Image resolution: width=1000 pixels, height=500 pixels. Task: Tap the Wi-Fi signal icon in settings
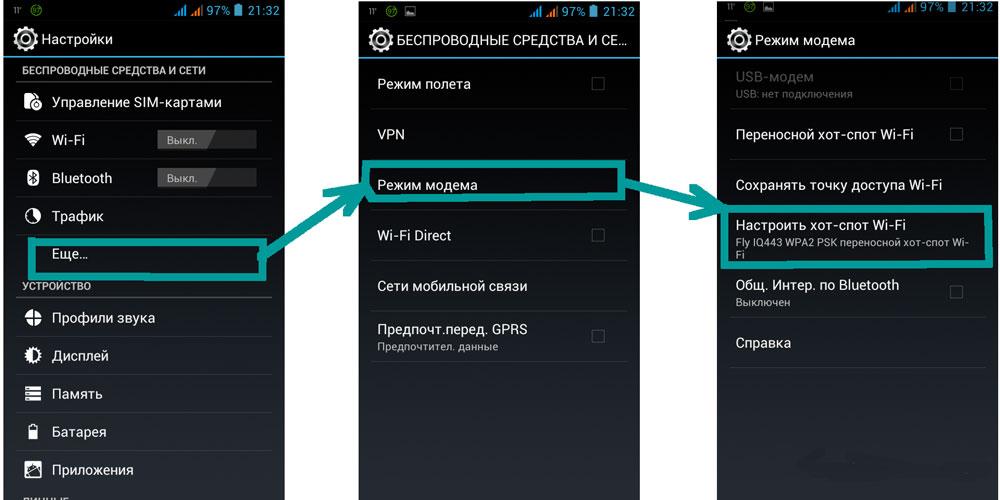click(33, 140)
